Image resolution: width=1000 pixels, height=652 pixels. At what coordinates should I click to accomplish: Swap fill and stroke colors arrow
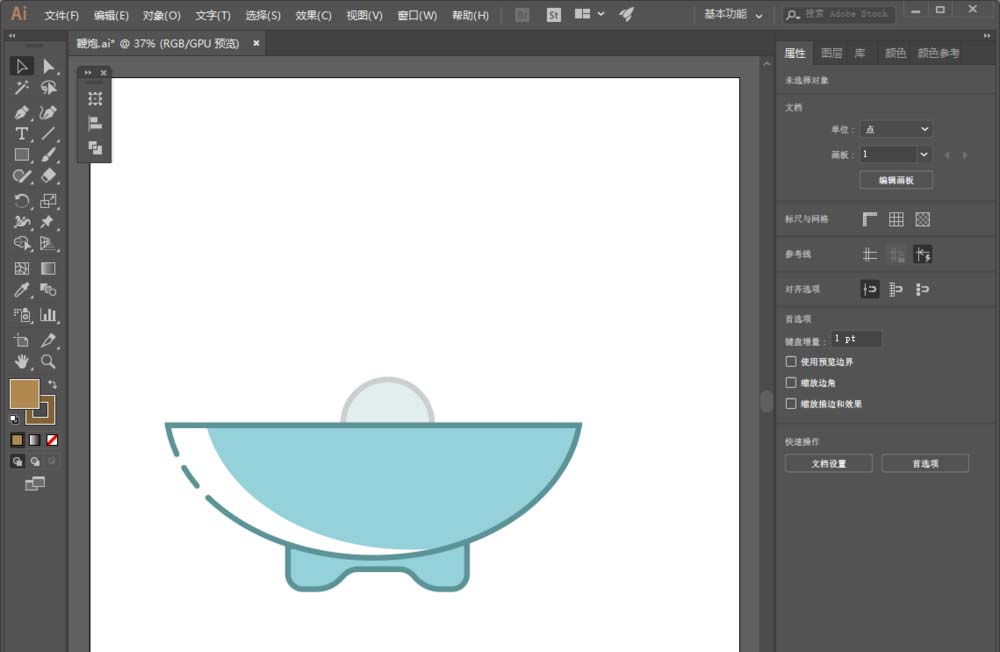(x=52, y=385)
